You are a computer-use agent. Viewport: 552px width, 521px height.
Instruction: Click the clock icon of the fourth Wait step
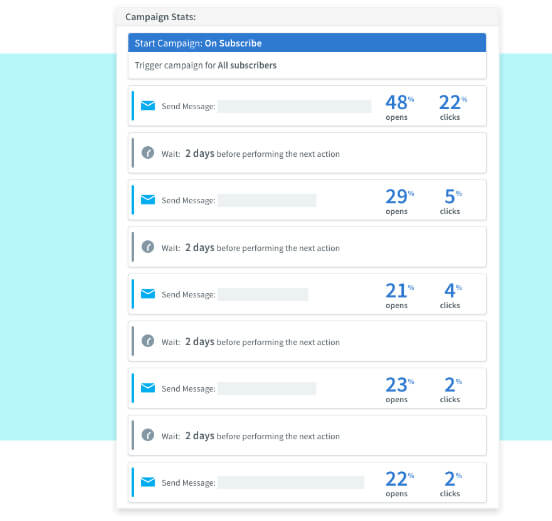click(148, 435)
